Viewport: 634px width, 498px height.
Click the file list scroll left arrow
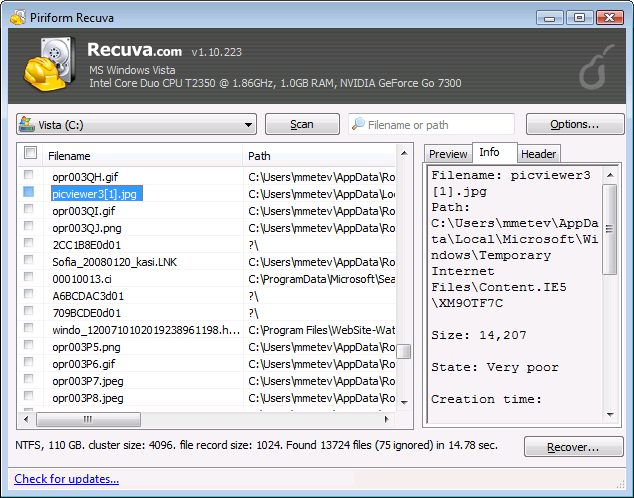26,419
